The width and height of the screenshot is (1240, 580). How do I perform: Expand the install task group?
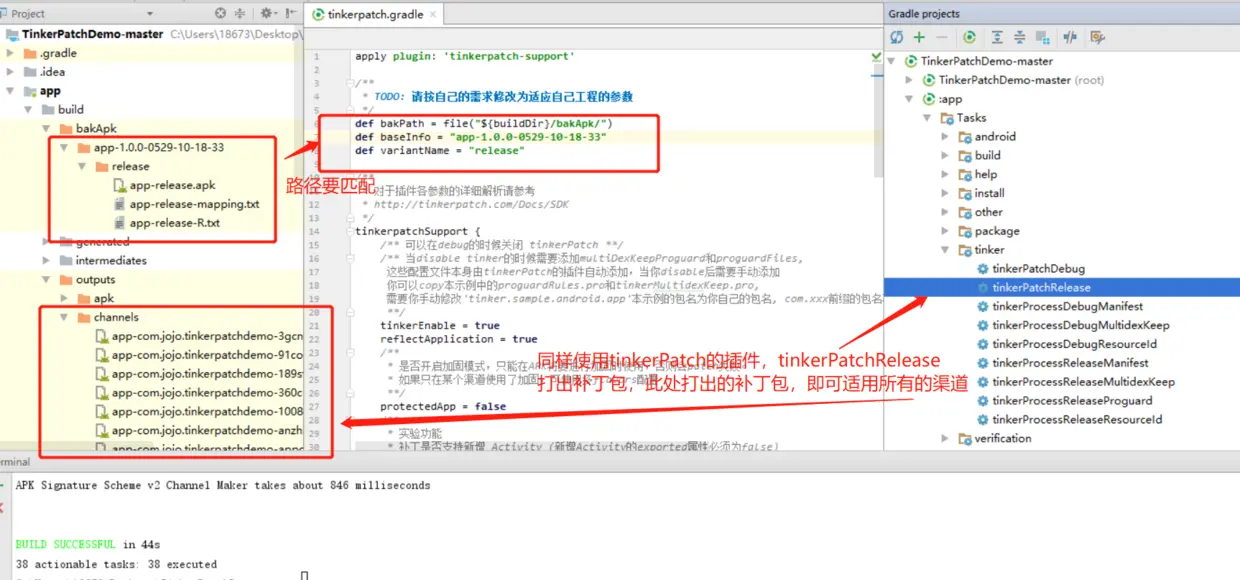[x=945, y=194]
